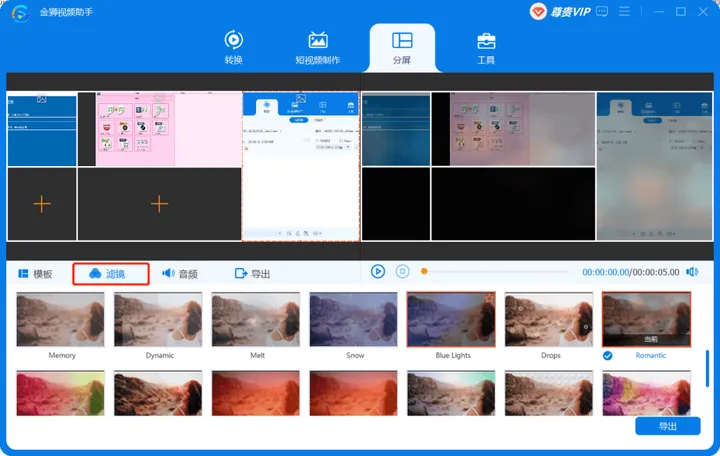This screenshot has width=720, height=456.
Task: Select the 分屏 split-screen tab
Action: pyautogui.click(x=402, y=48)
